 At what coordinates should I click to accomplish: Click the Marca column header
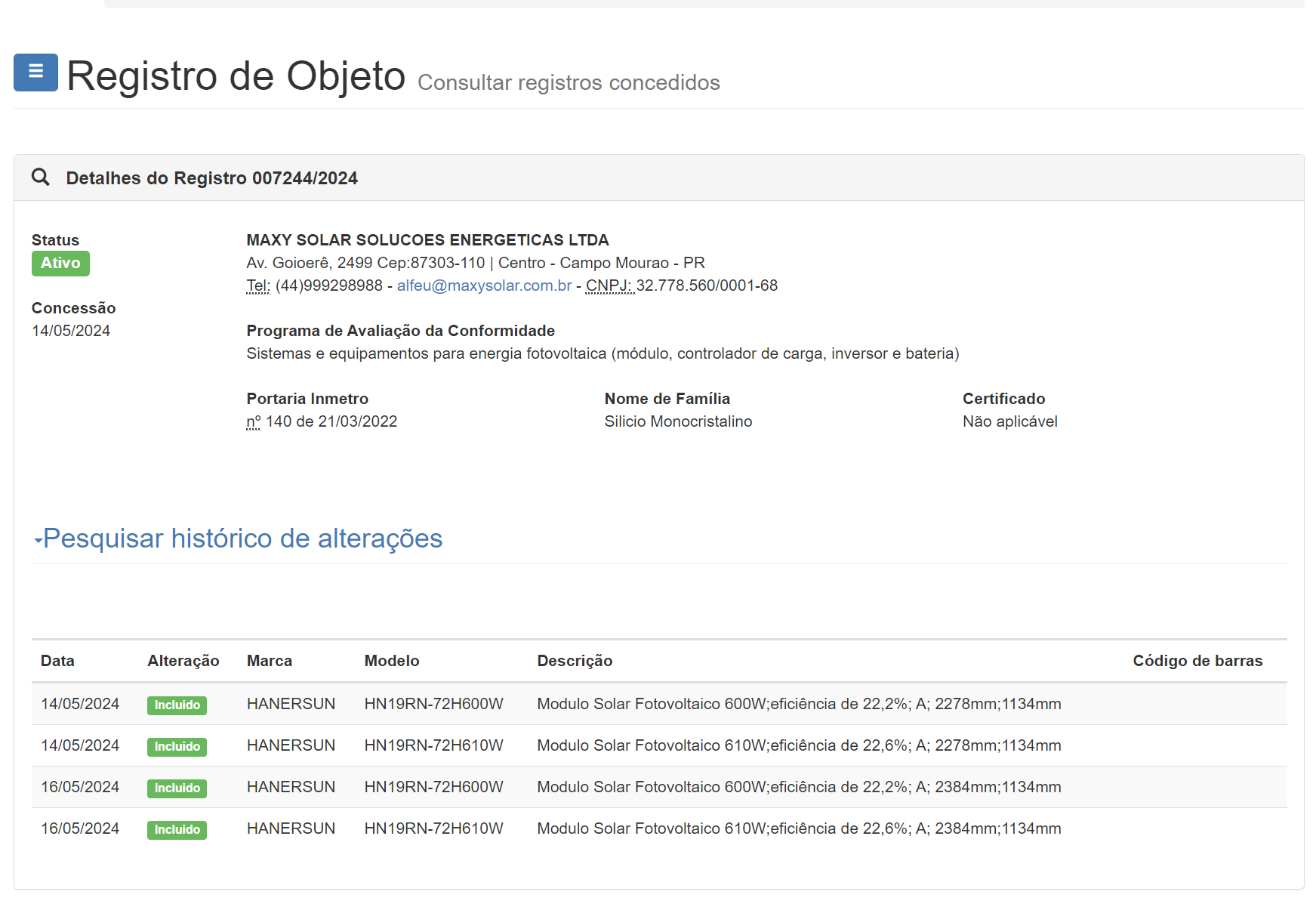click(269, 661)
